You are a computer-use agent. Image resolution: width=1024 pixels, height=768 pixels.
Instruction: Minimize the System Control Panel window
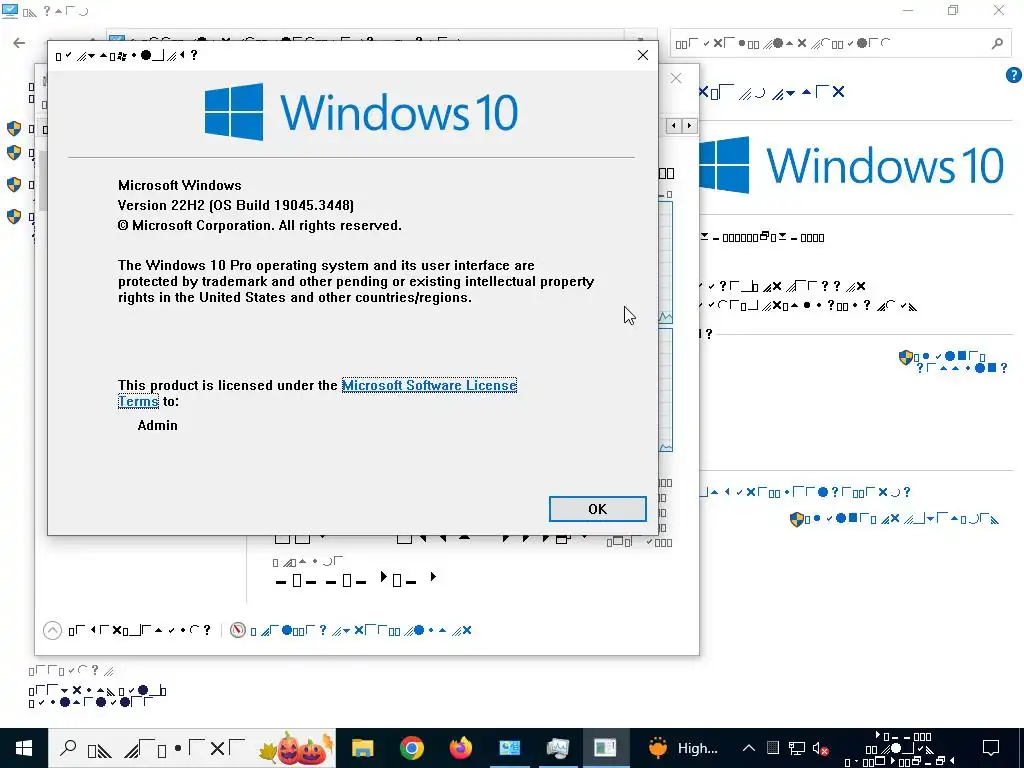[908, 10]
